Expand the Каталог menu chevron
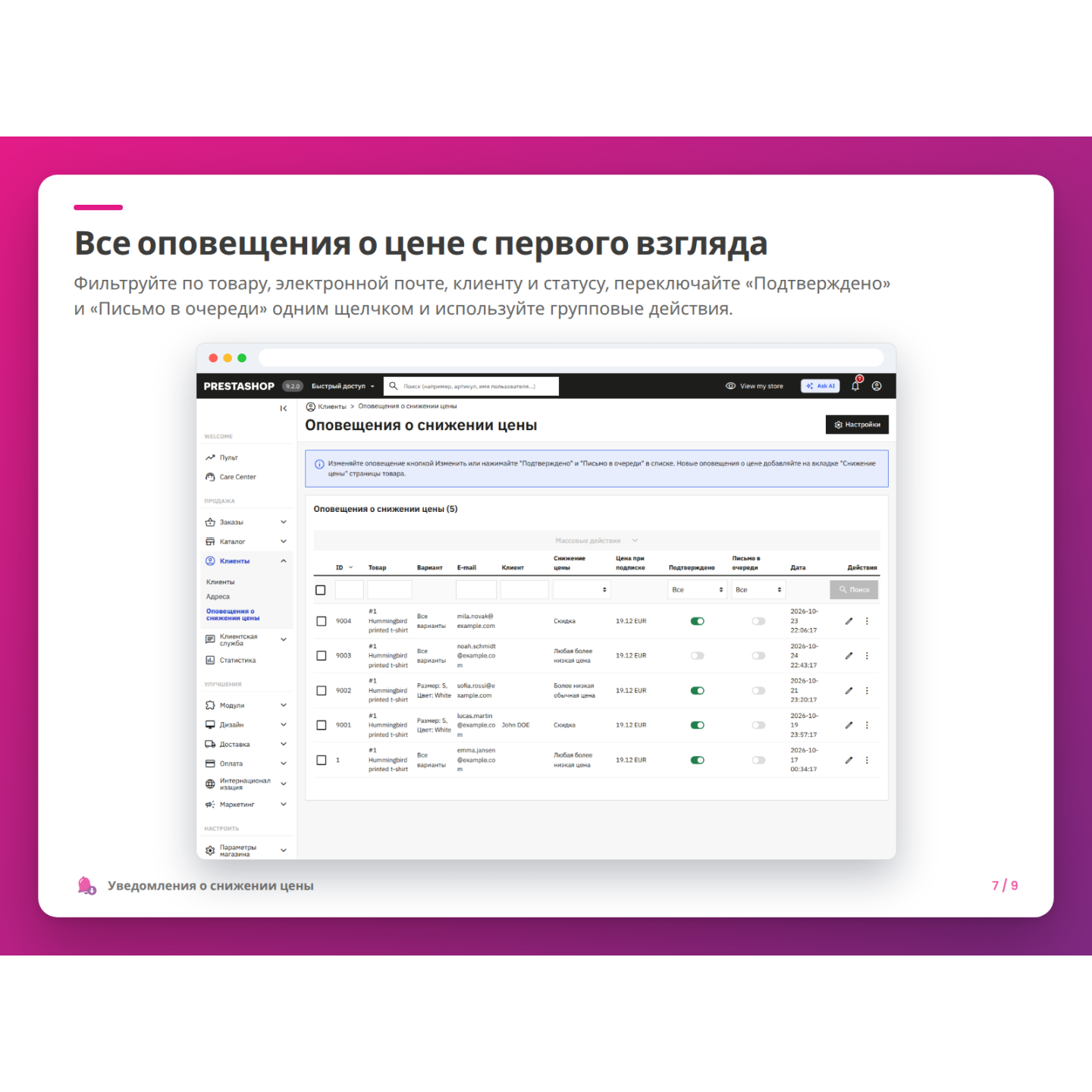Image resolution: width=1092 pixels, height=1092 pixels. tap(284, 541)
